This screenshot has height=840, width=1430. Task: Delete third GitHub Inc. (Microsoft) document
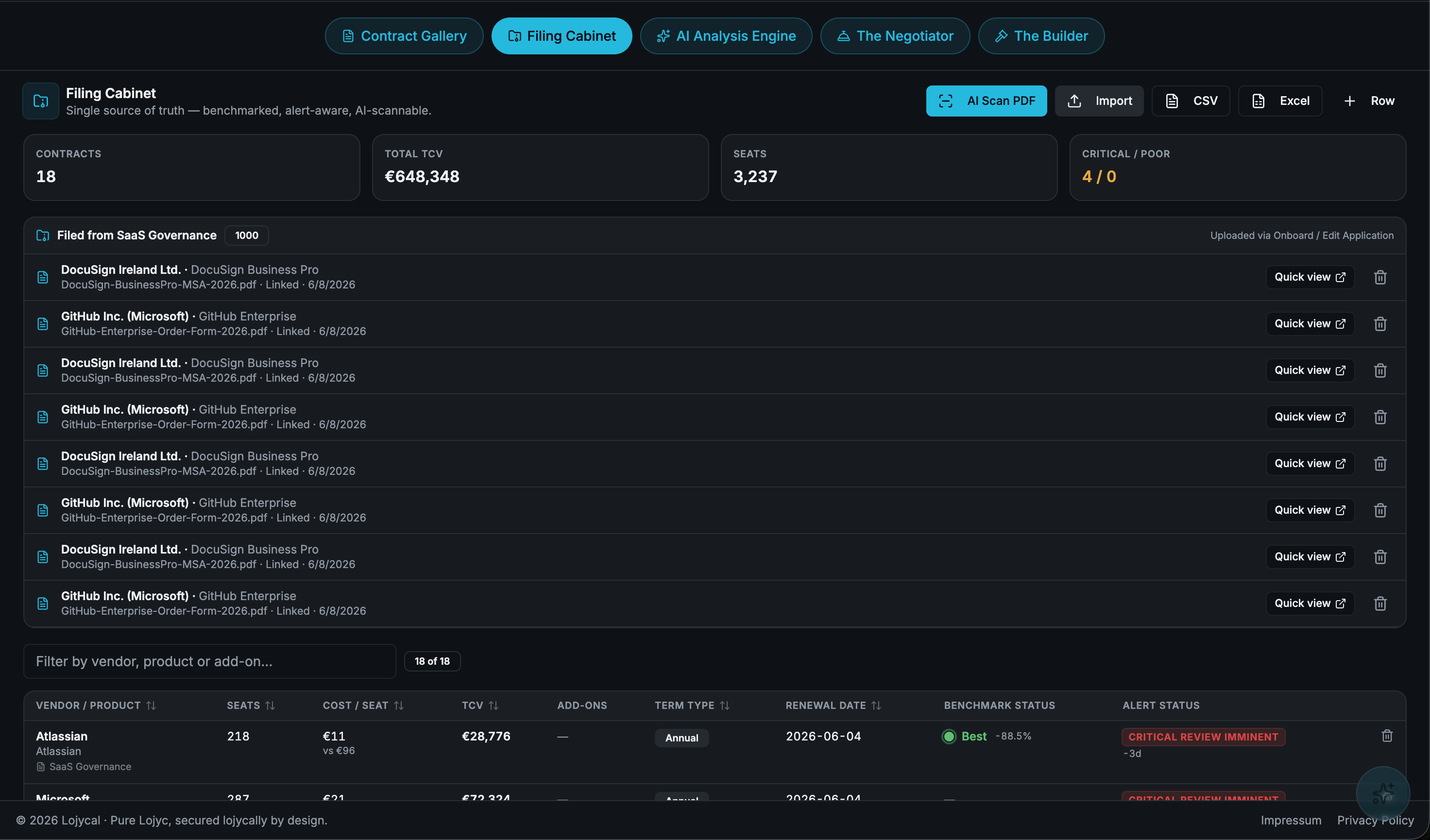(x=1380, y=510)
